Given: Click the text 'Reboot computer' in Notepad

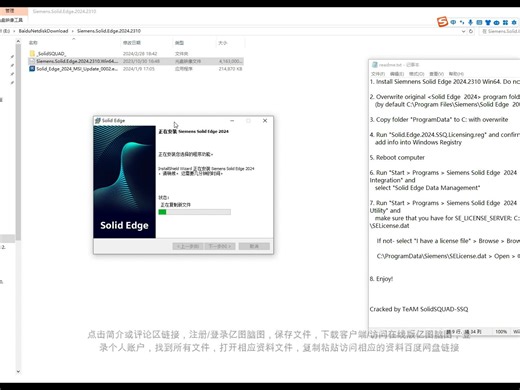Looking at the screenshot, I should click(x=400, y=157).
